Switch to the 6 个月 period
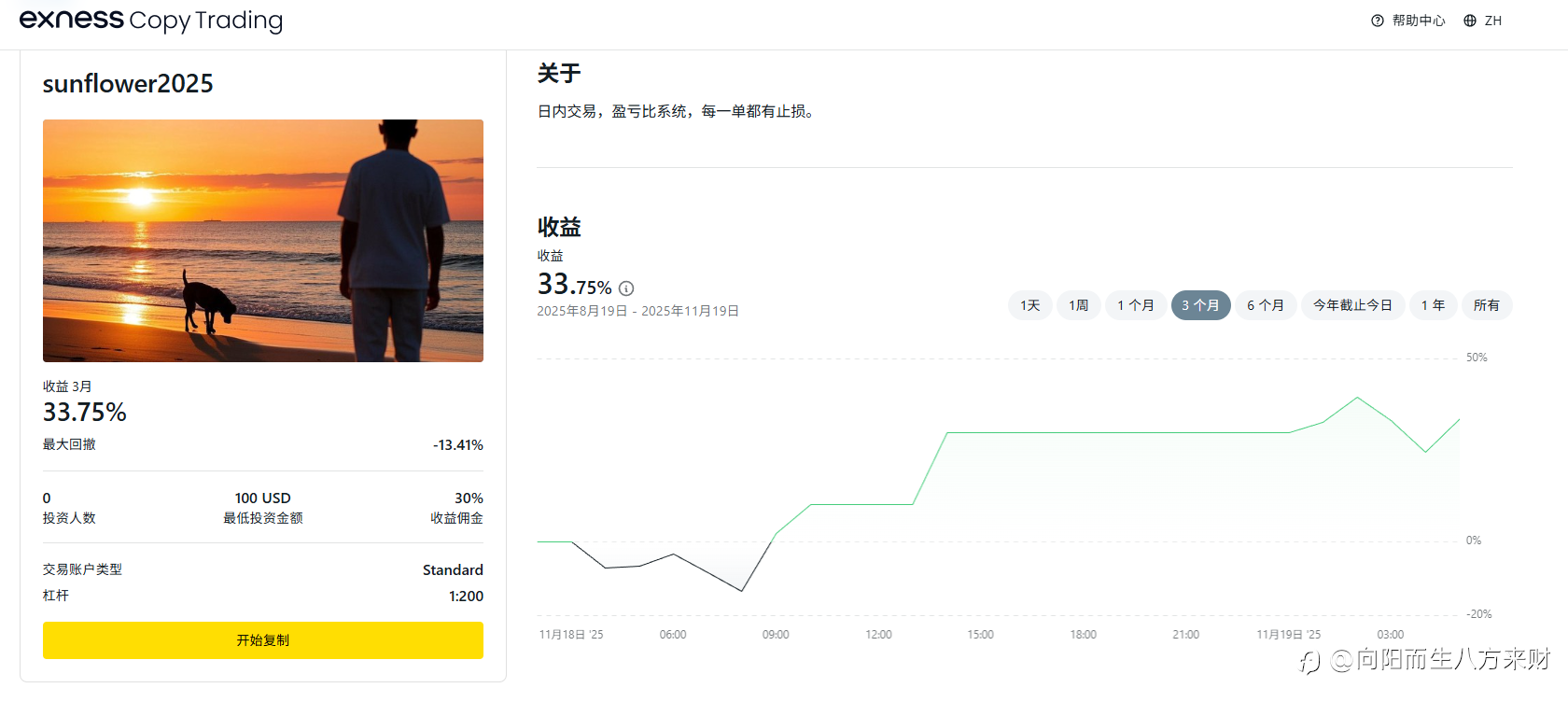 tap(1266, 305)
